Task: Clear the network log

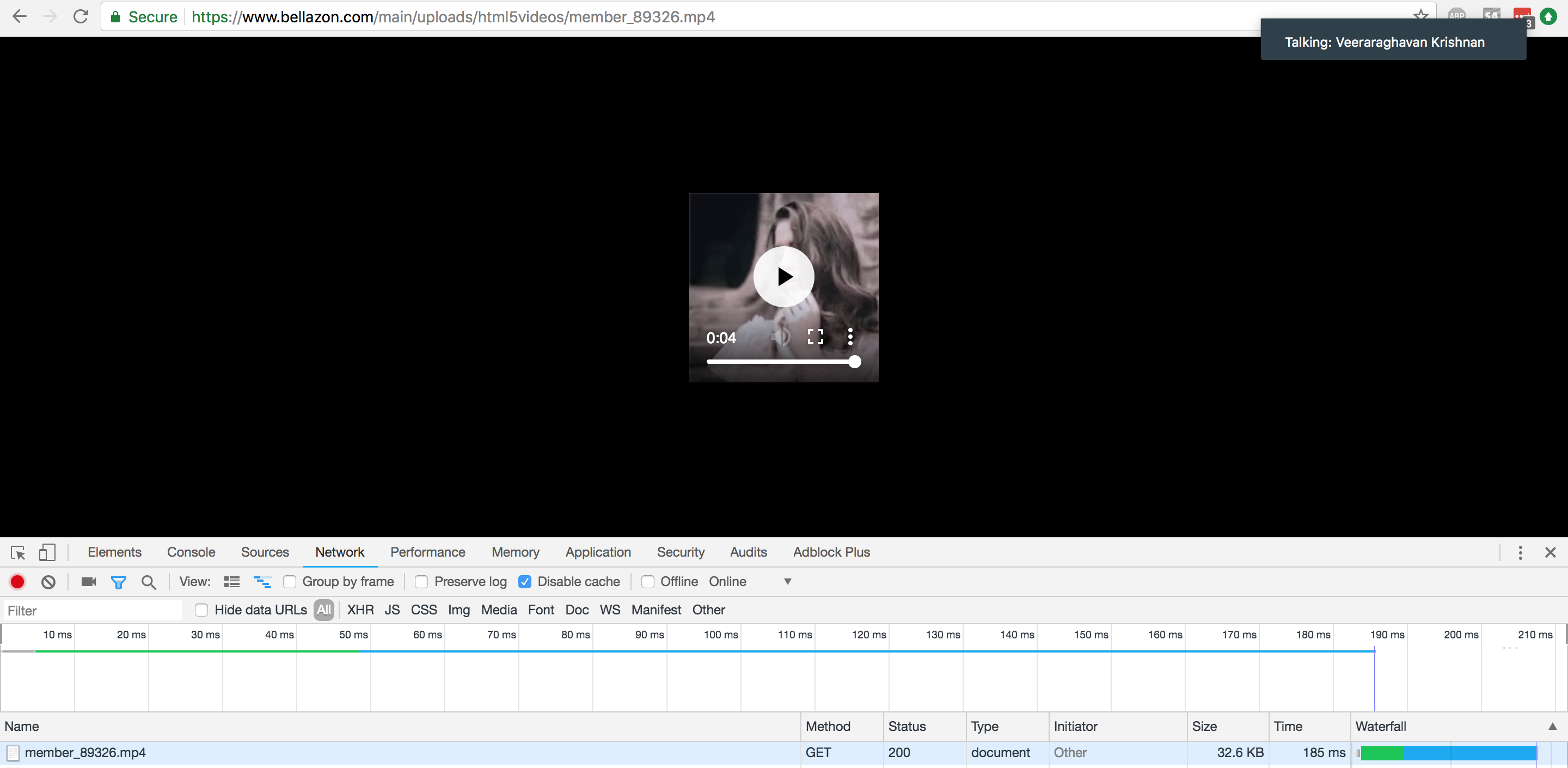Action: (x=48, y=582)
